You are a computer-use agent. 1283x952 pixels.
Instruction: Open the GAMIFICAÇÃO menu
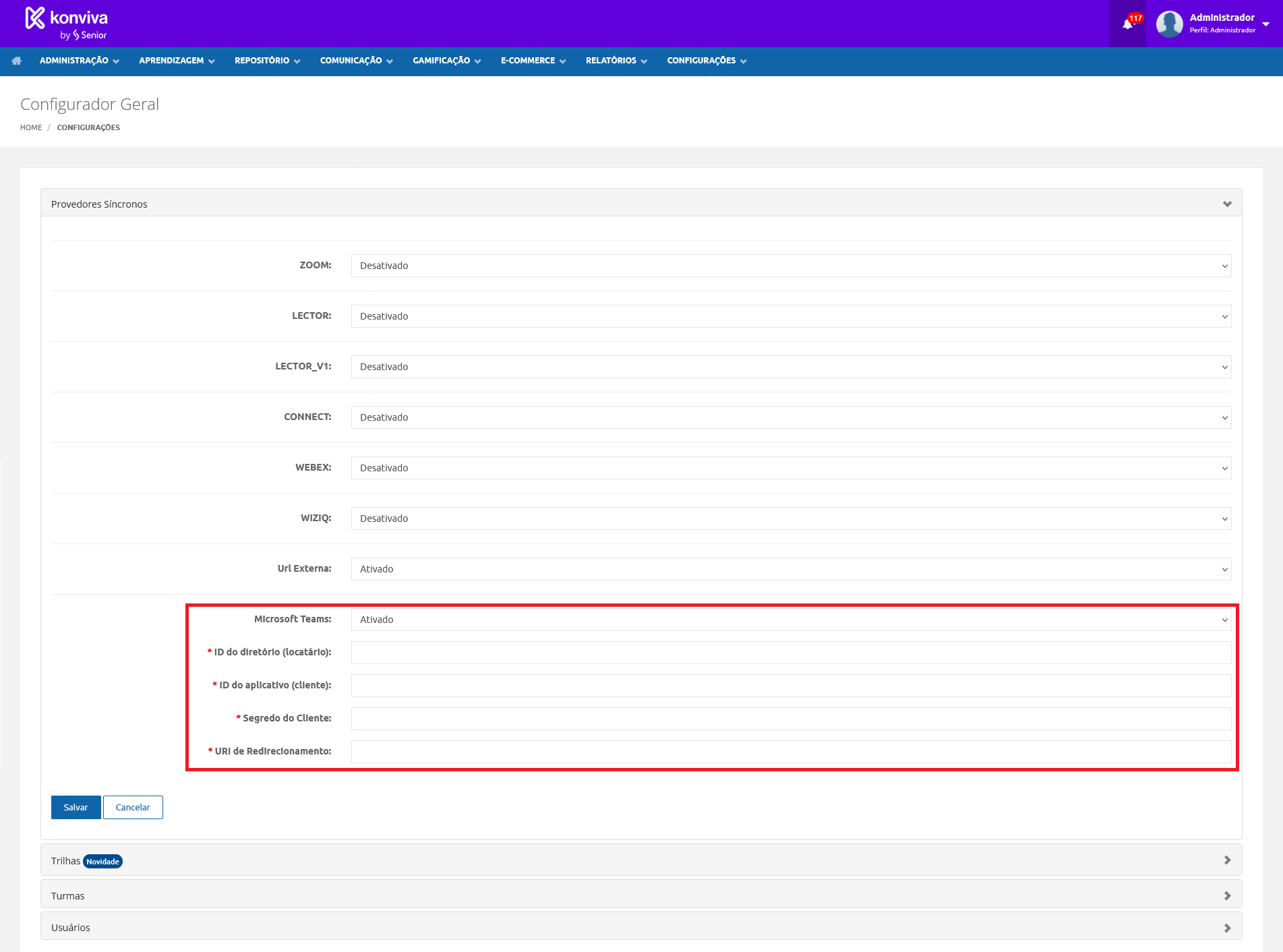(x=446, y=61)
